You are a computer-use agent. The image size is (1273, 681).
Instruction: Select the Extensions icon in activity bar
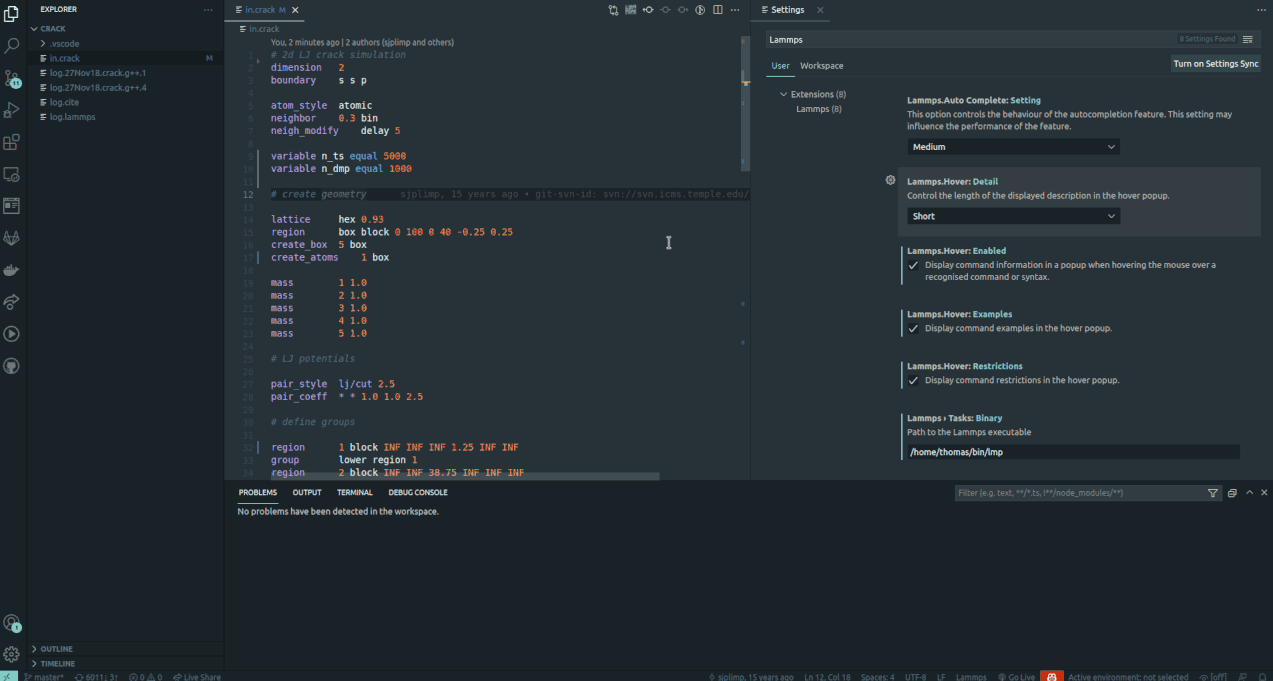pyautogui.click(x=11, y=142)
